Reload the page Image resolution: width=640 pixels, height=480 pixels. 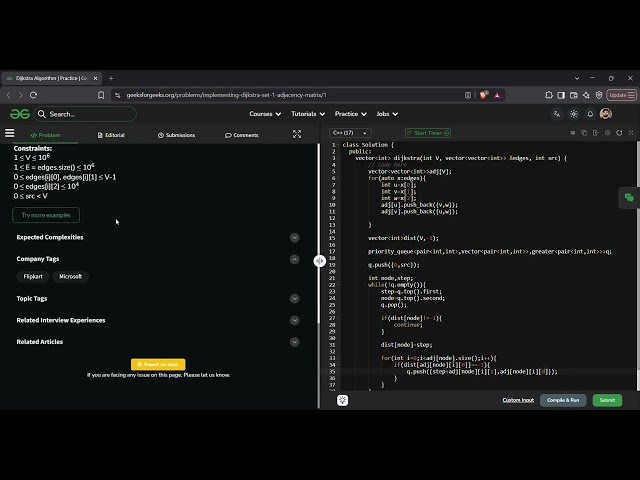tap(33, 95)
